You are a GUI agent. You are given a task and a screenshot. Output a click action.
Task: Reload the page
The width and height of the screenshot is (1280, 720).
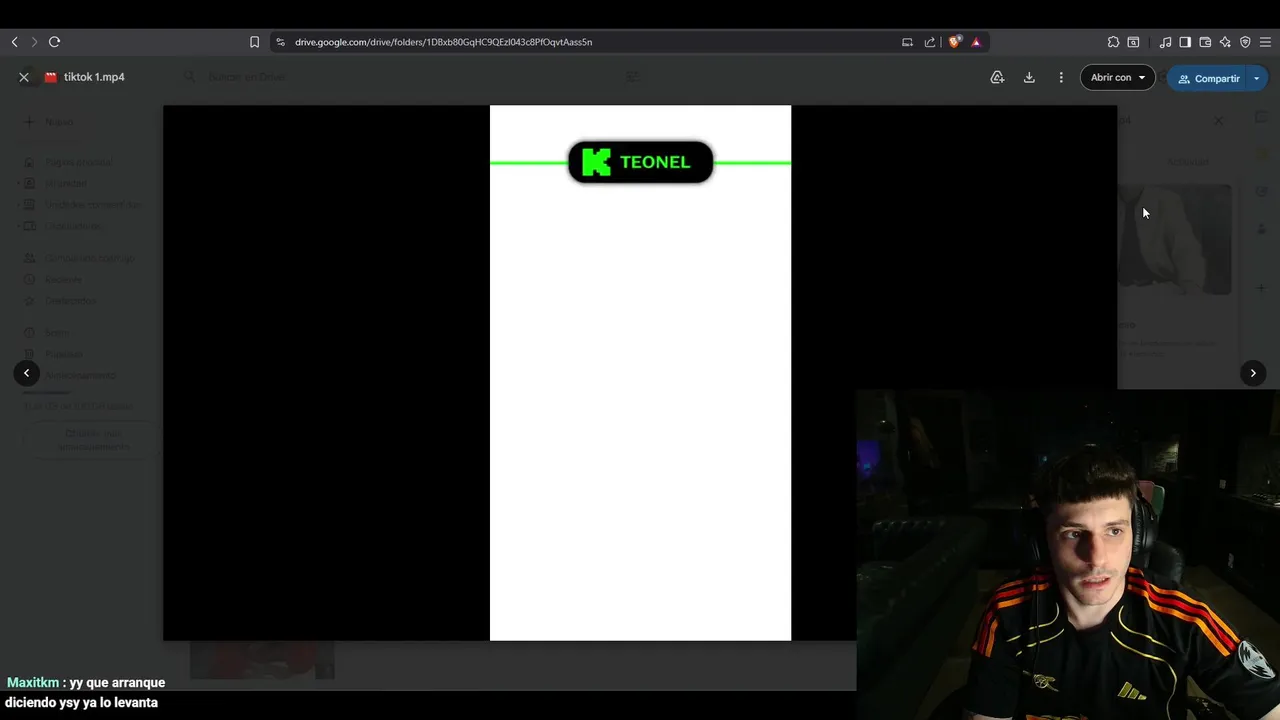55,42
